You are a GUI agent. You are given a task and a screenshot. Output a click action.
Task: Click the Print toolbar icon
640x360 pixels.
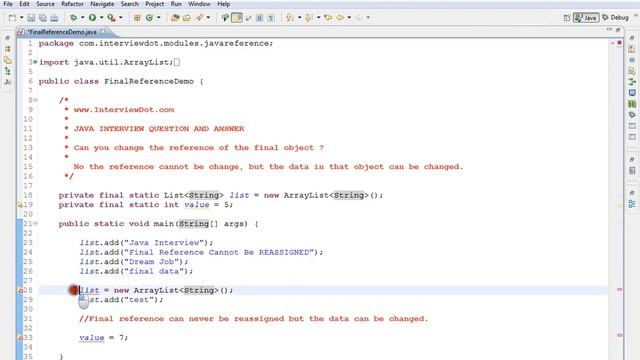(x=54, y=18)
